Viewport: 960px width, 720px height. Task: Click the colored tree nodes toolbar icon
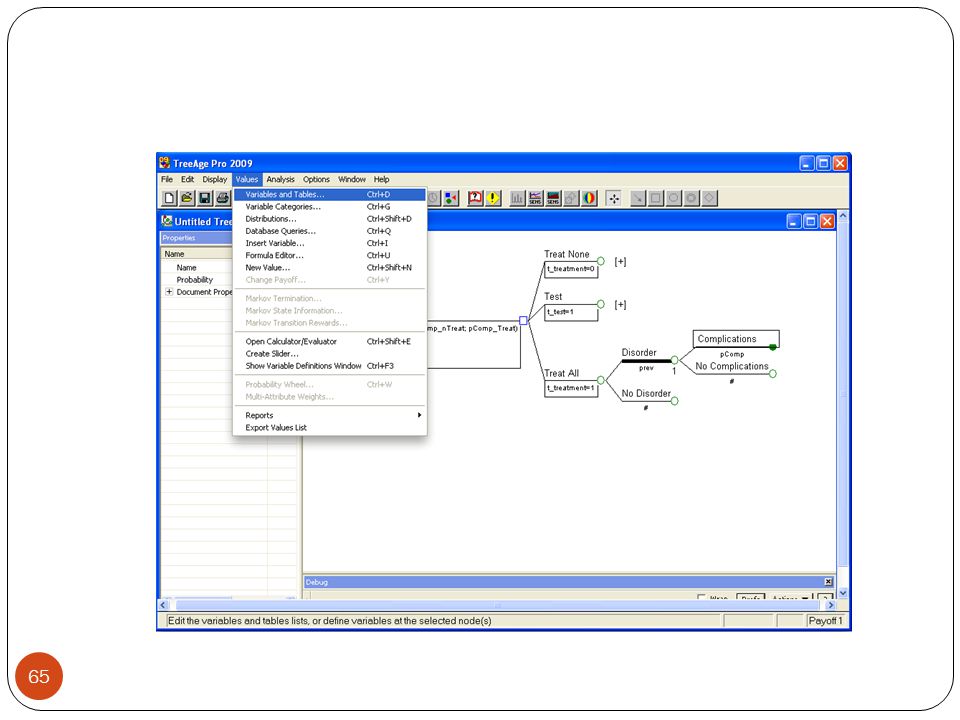pyautogui.click(x=451, y=198)
